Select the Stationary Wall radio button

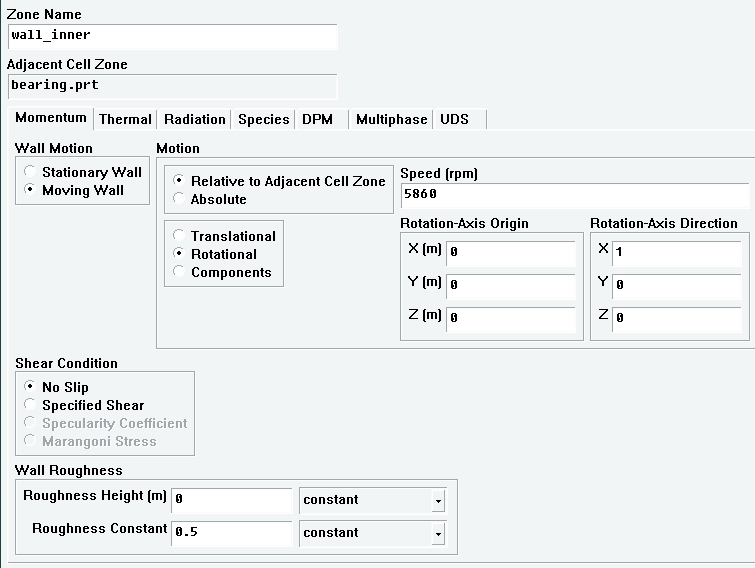pos(30,172)
